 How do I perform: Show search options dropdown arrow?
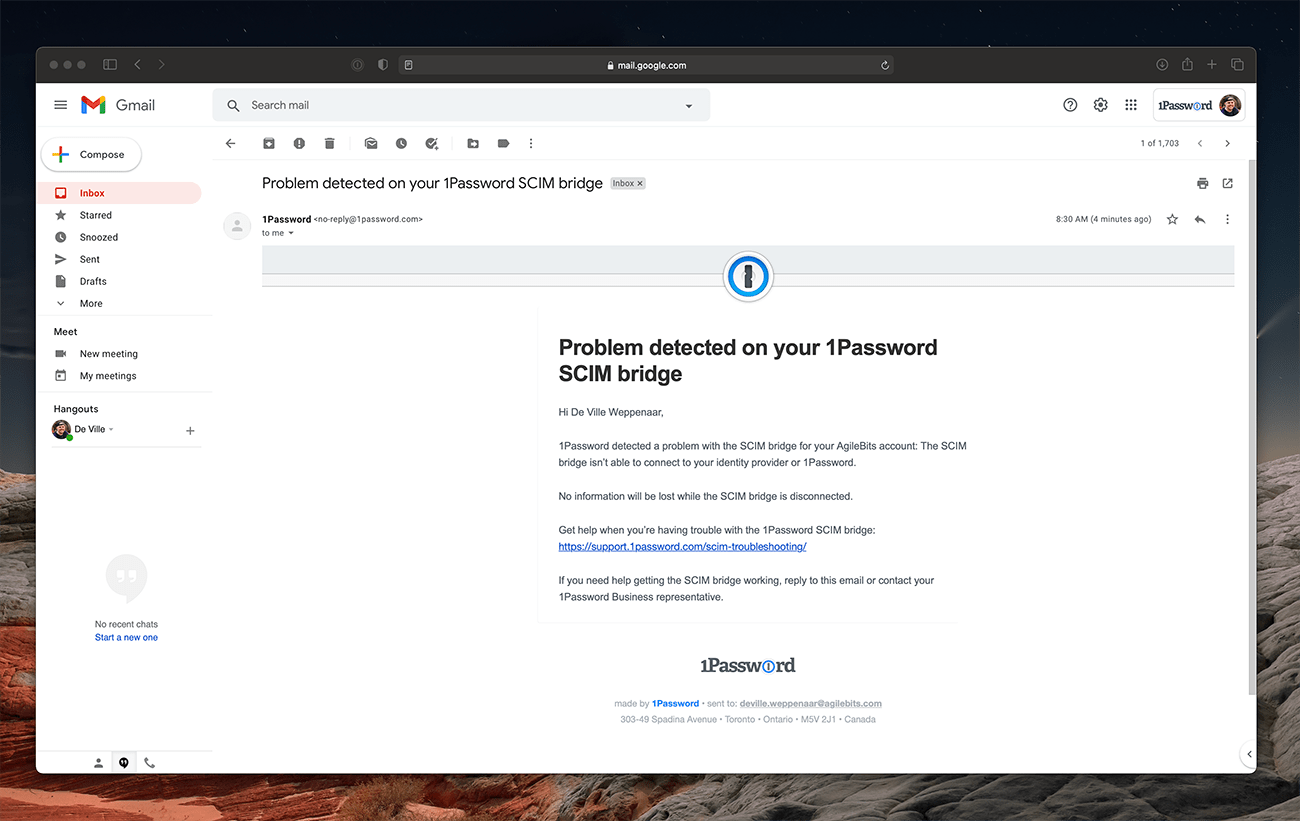coord(689,106)
